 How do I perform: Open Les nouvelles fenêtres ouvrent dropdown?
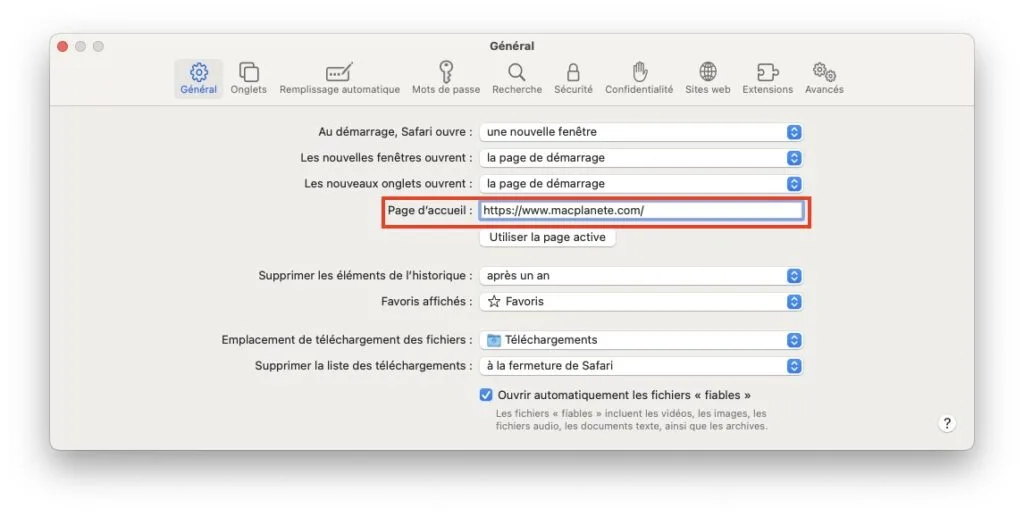[x=641, y=158]
